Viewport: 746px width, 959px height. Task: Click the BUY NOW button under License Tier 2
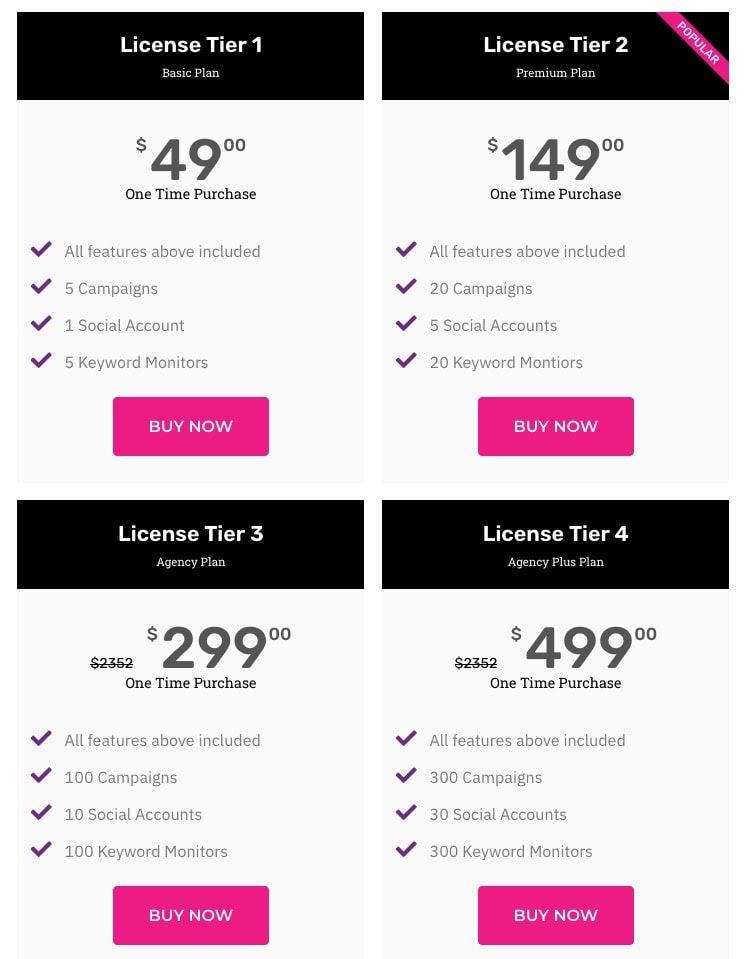[x=556, y=426]
